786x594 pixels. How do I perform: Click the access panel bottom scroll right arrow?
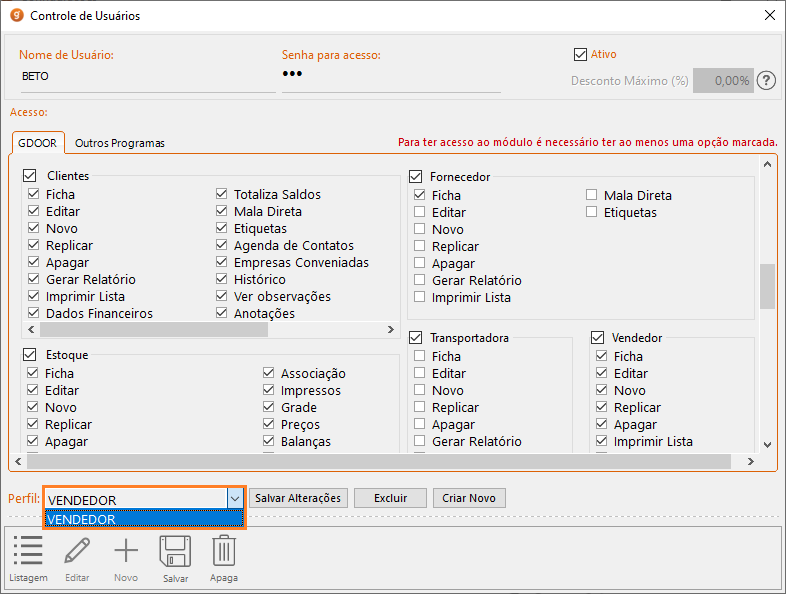[x=751, y=461]
